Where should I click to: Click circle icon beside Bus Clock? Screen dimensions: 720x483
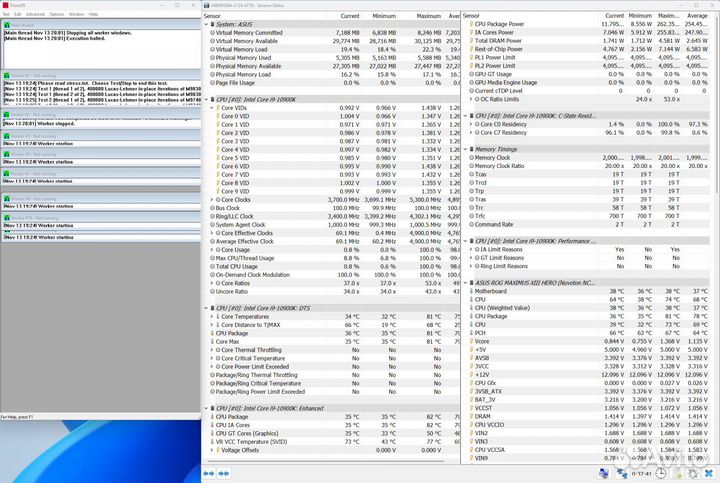click(213, 208)
